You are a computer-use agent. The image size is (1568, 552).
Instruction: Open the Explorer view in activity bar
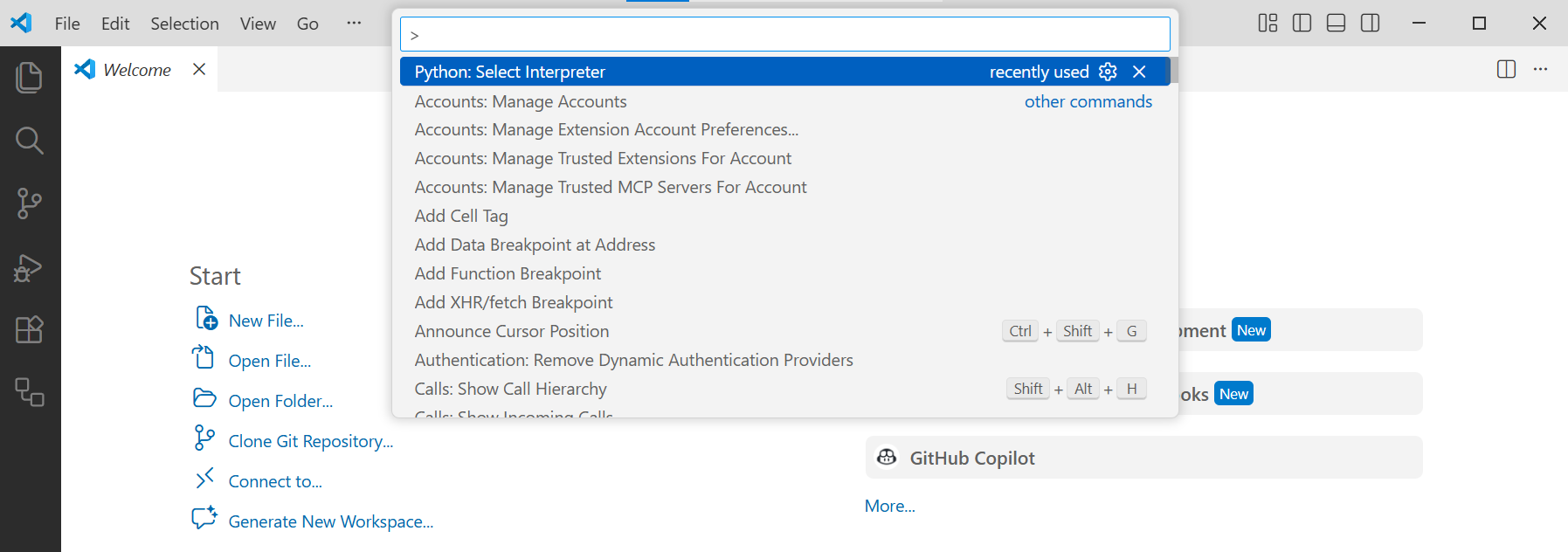coord(30,78)
